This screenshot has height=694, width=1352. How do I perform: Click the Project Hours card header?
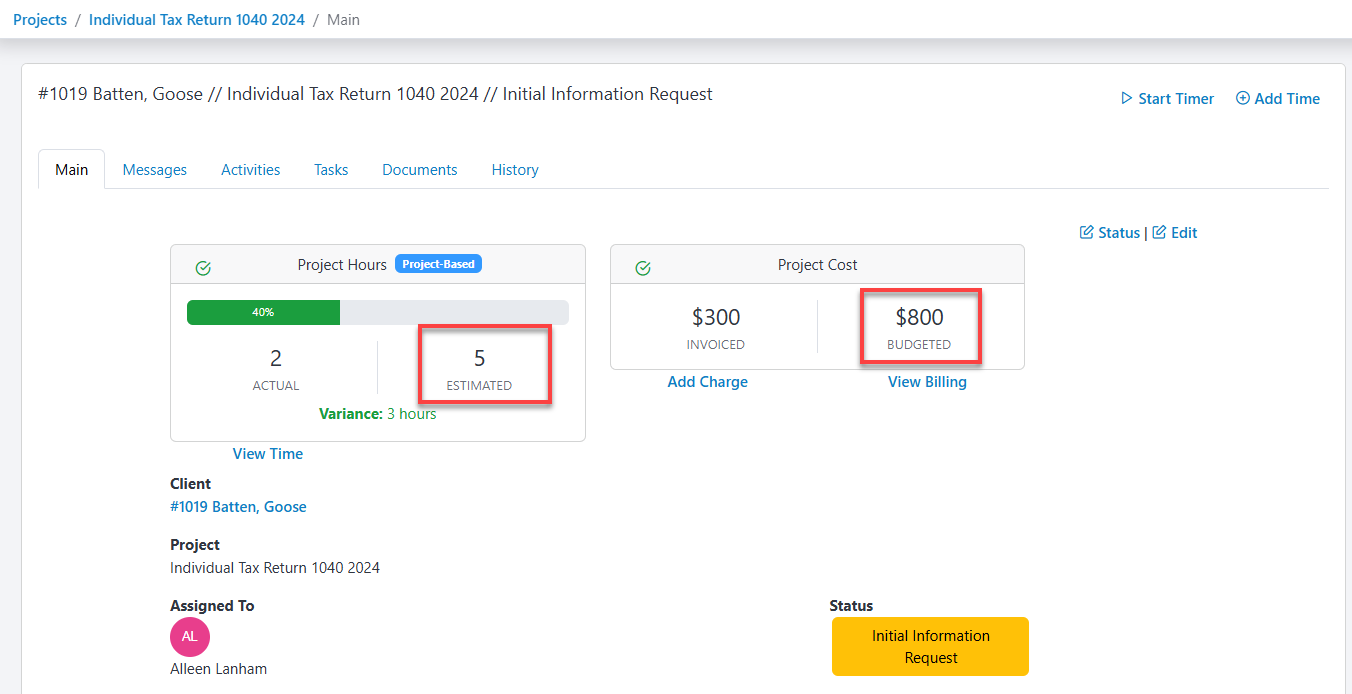click(x=378, y=265)
